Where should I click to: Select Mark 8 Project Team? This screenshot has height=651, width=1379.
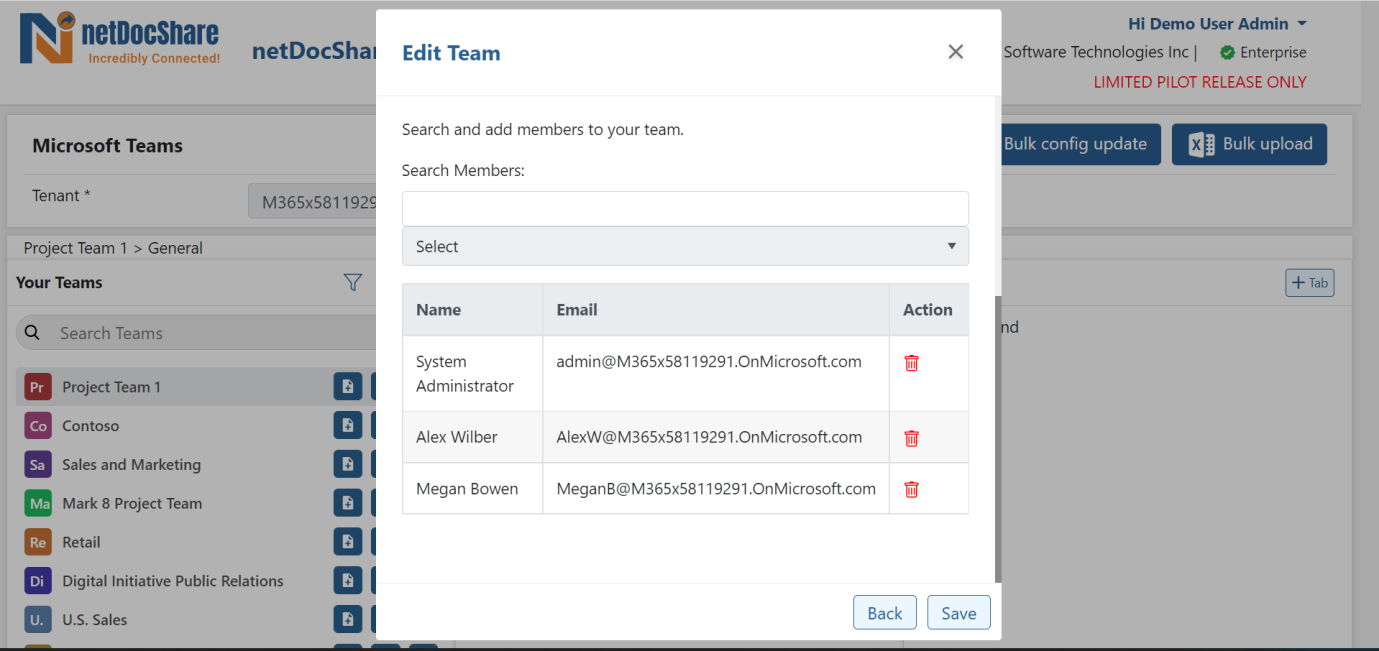(132, 503)
